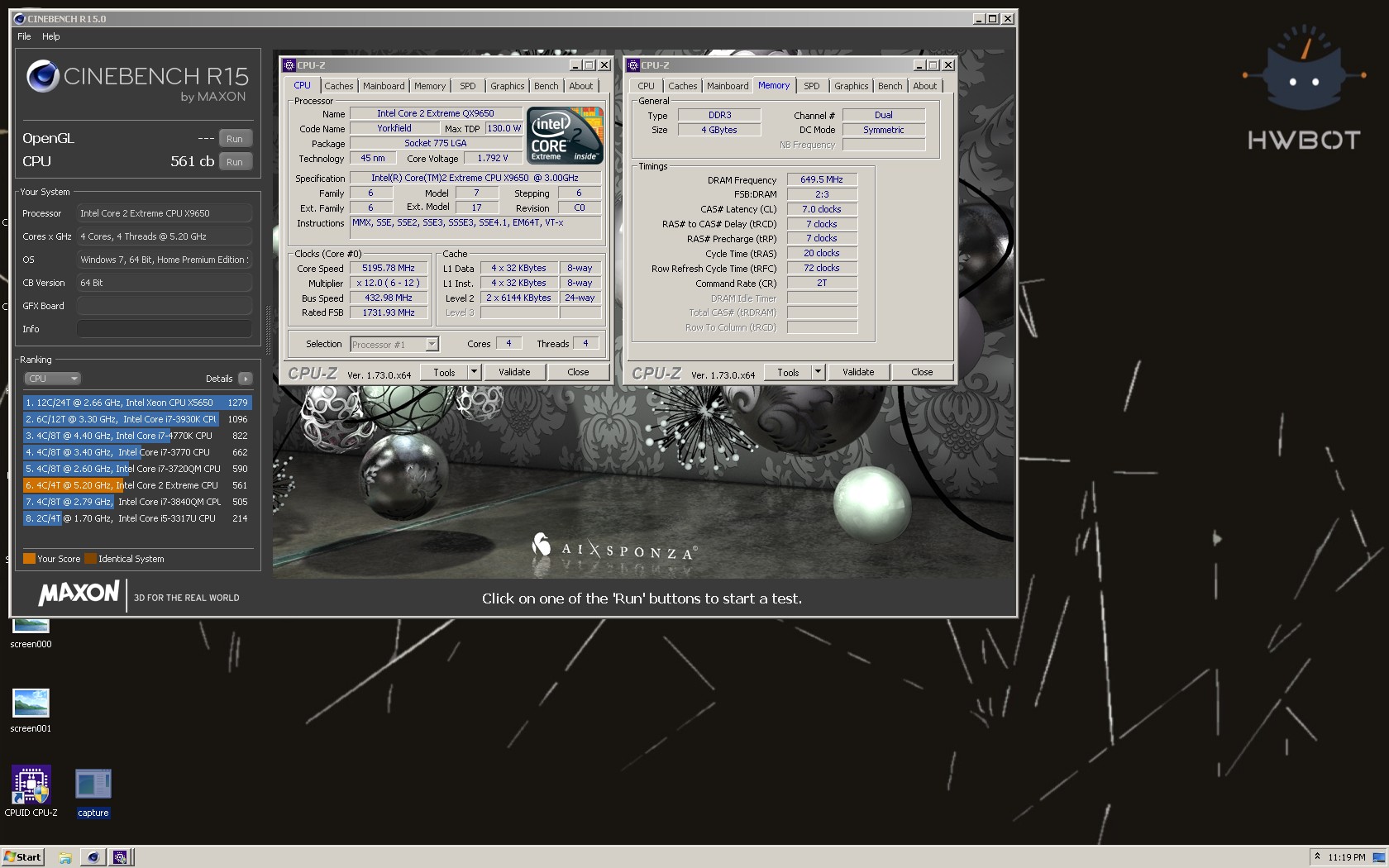Select Mainboard tab in left CPU-Z window
Screen dimensions: 1389x868
tap(384, 86)
